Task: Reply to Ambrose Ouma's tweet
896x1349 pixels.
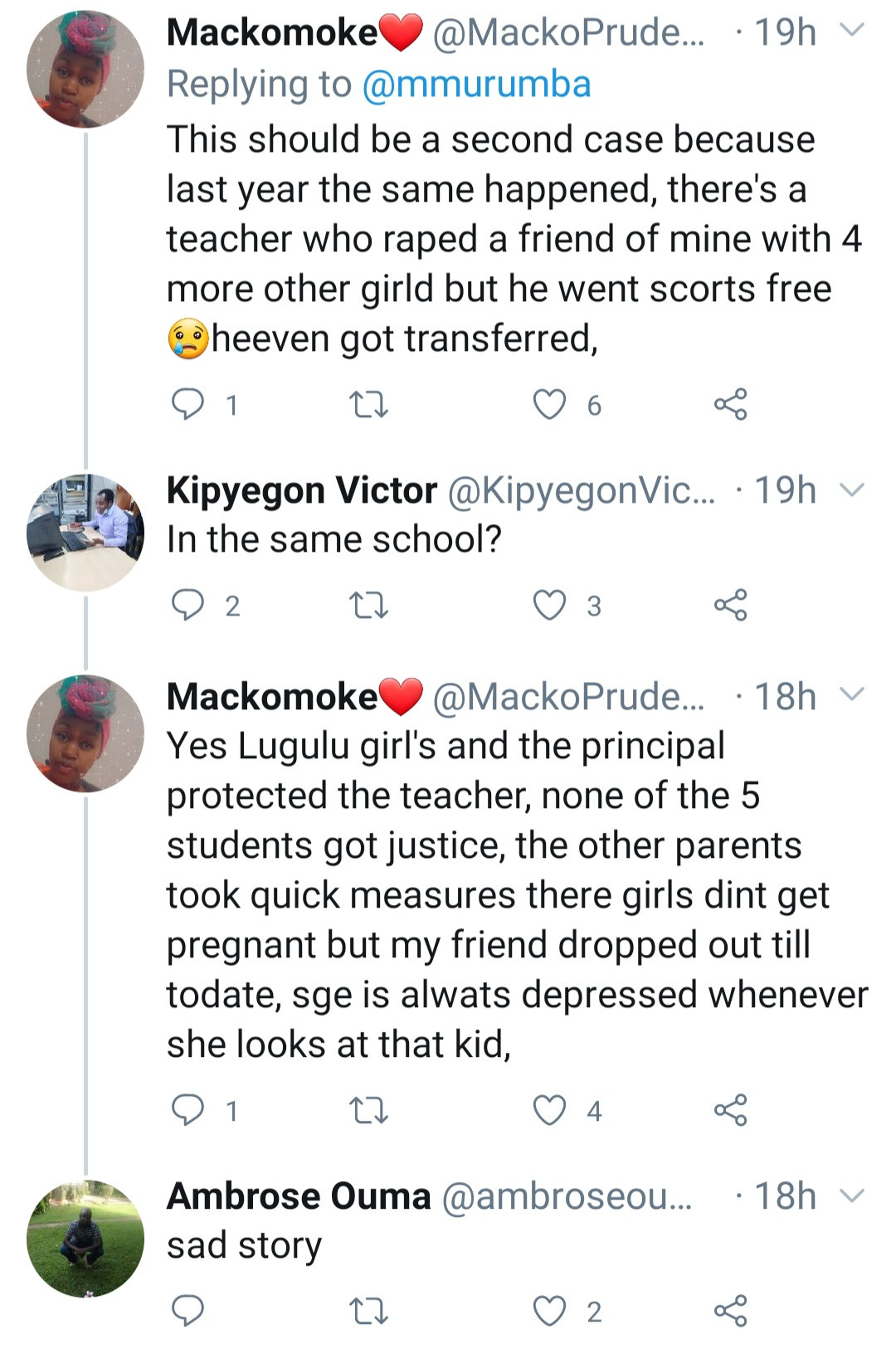Action: [x=187, y=1311]
